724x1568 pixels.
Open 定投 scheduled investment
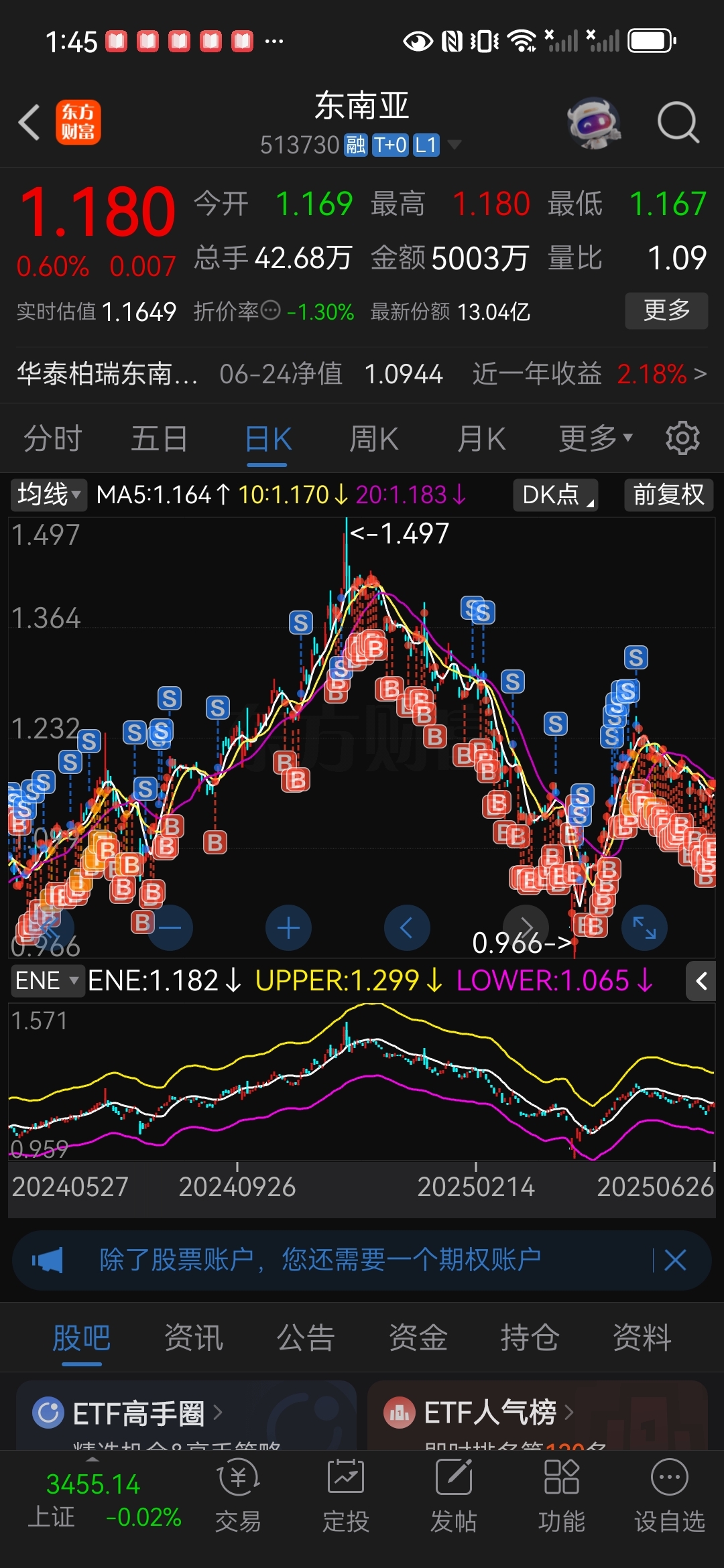coord(346,1497)
